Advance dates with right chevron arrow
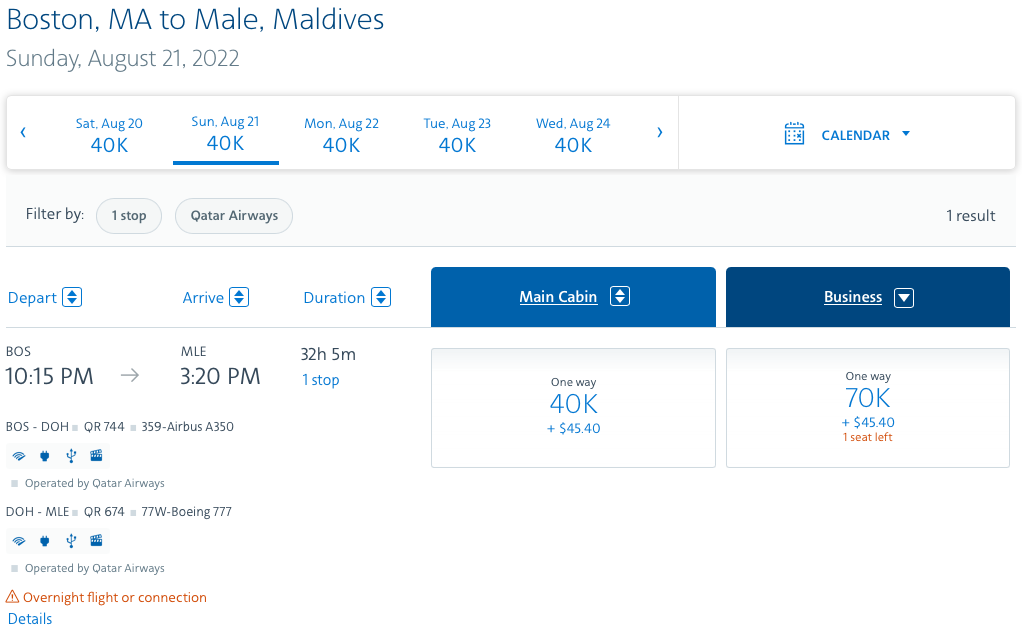Image resolution: width=1022 pixels, height=635 pixels. click(659, 133)
